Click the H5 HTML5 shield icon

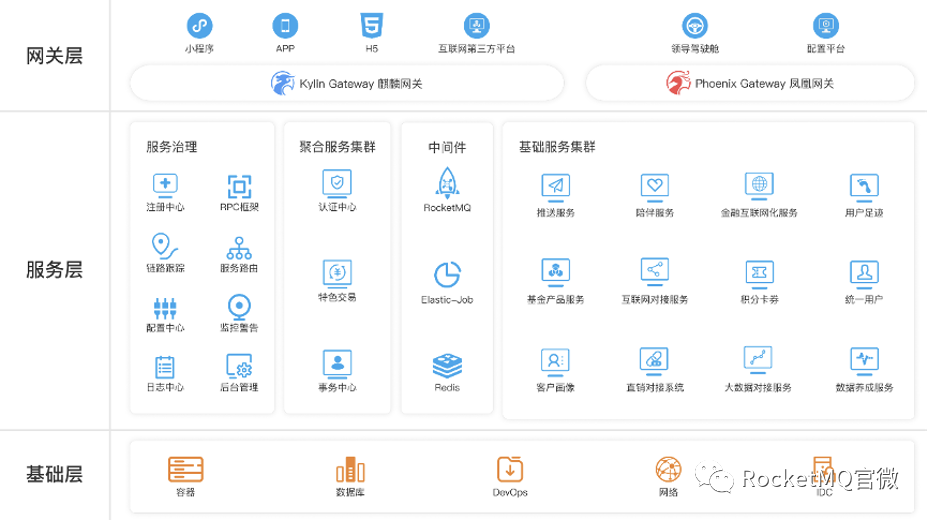click(372, 25)
